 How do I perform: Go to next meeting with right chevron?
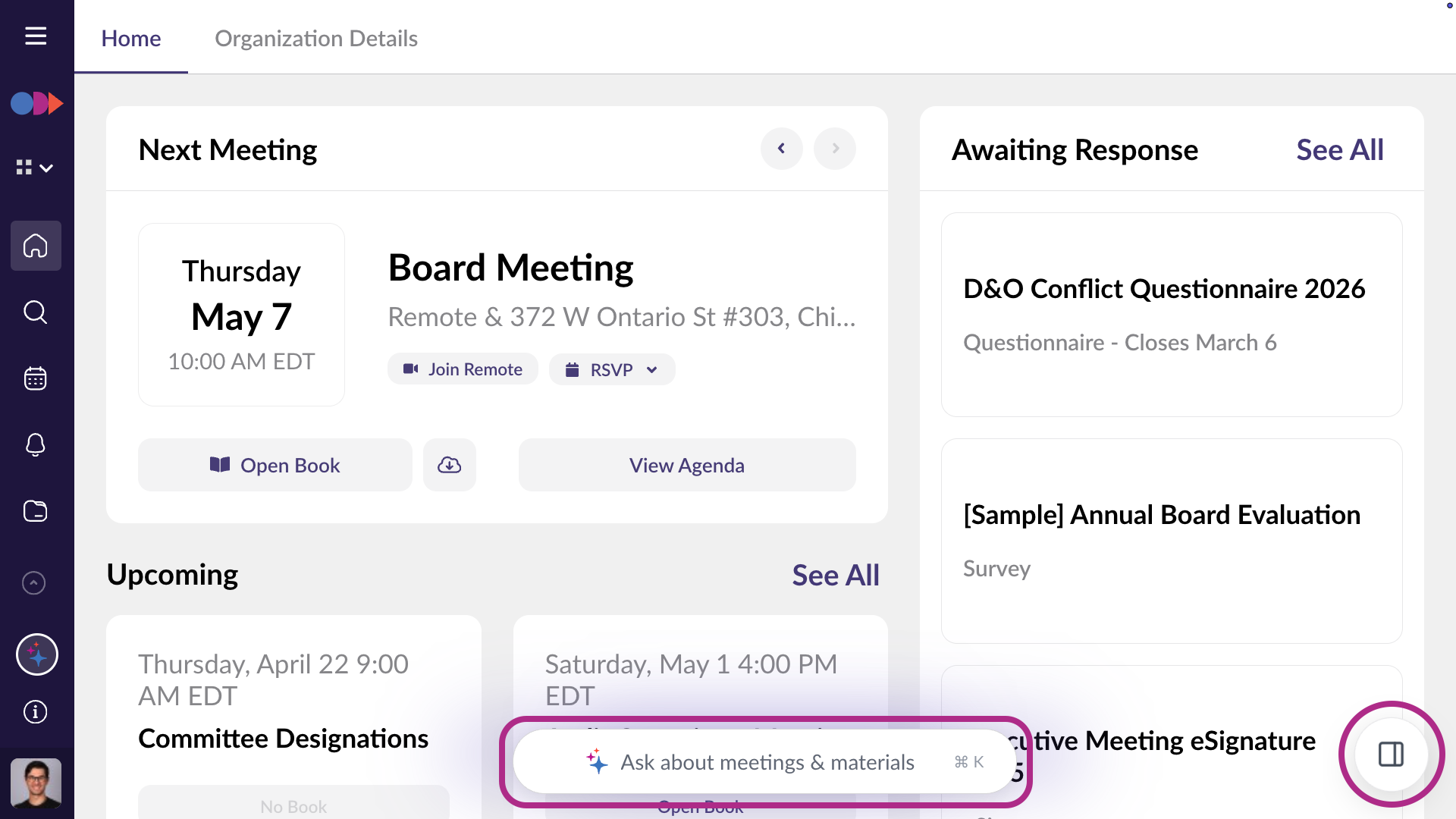coord(835,149)
